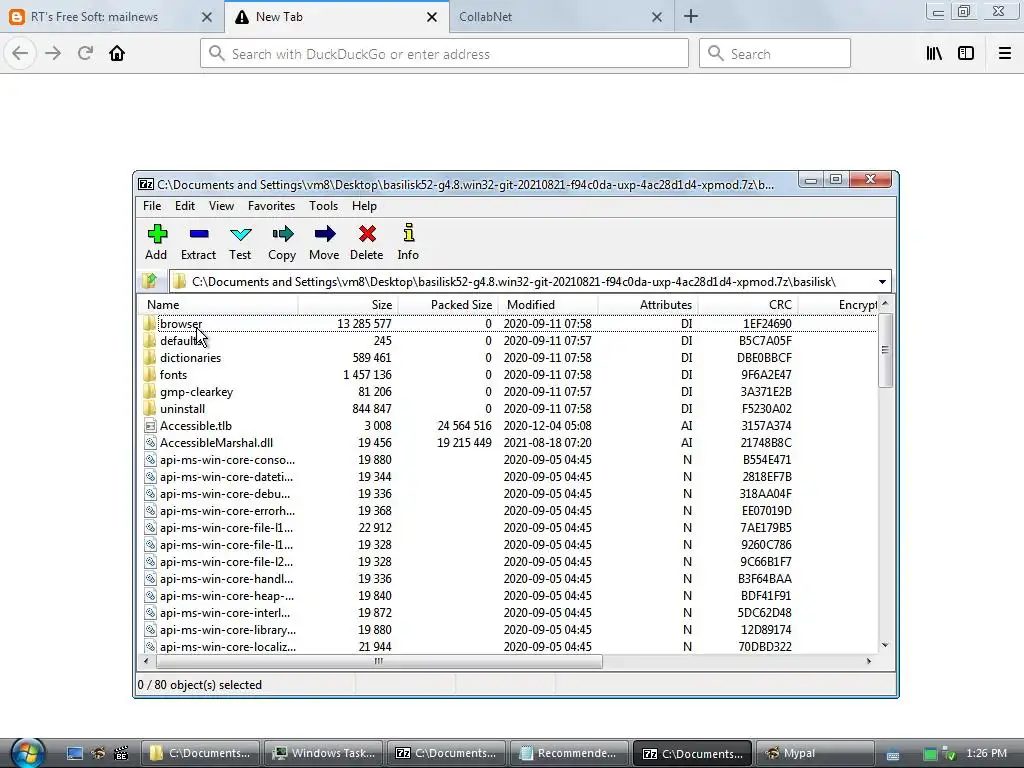Open the browser hamburger menu
This screenshot has height=768, width=1024.
[1004, 53]
